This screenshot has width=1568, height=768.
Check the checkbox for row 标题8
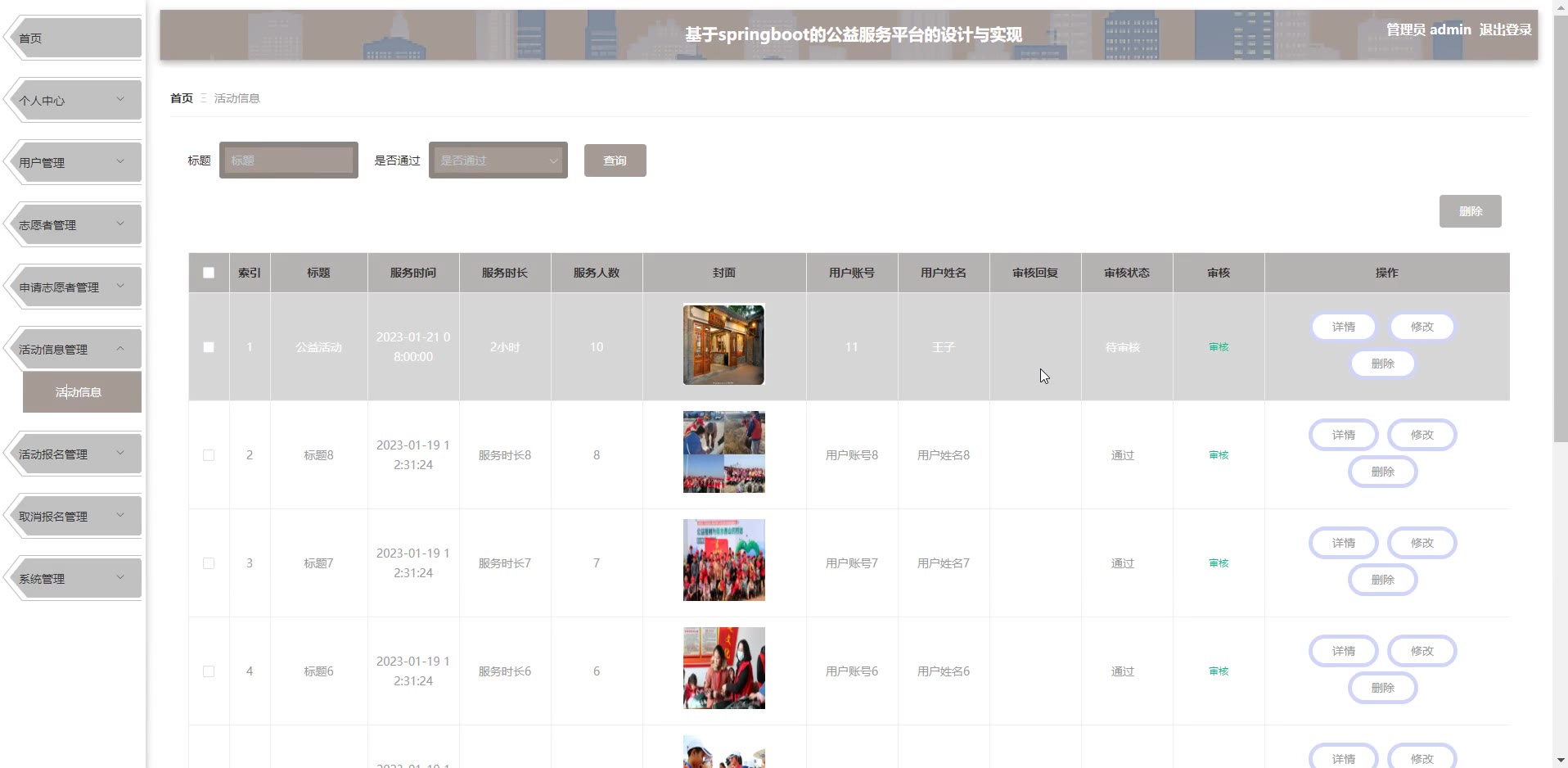pos(209,455)
